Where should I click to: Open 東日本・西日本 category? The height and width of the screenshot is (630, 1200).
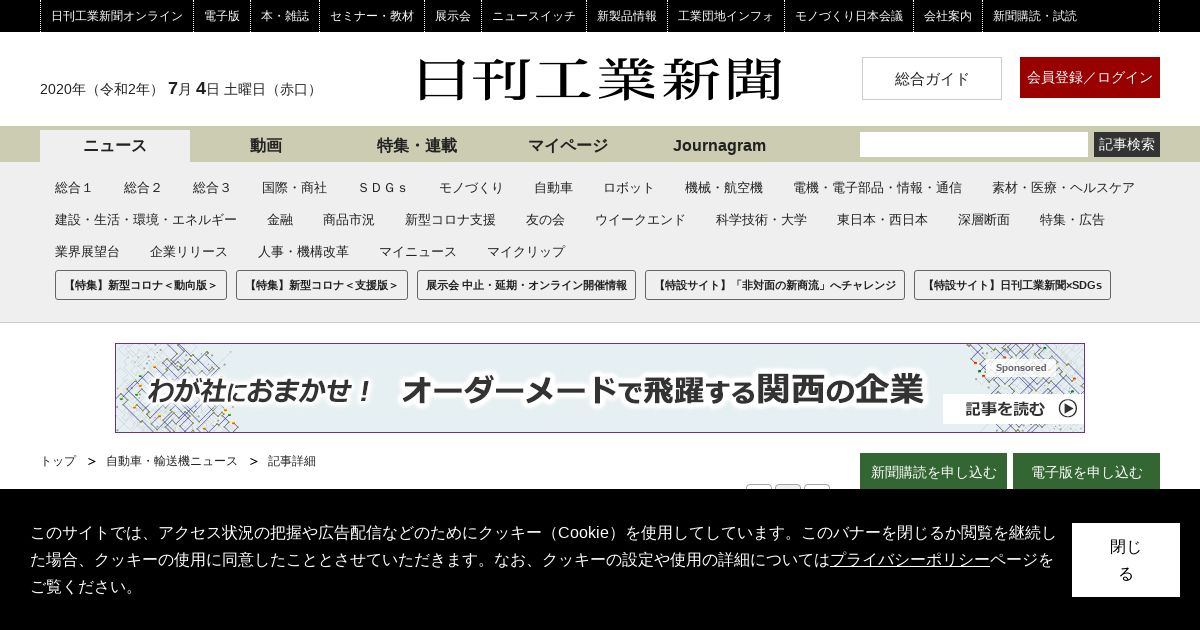pyautogui.click(x=882, y=220)
